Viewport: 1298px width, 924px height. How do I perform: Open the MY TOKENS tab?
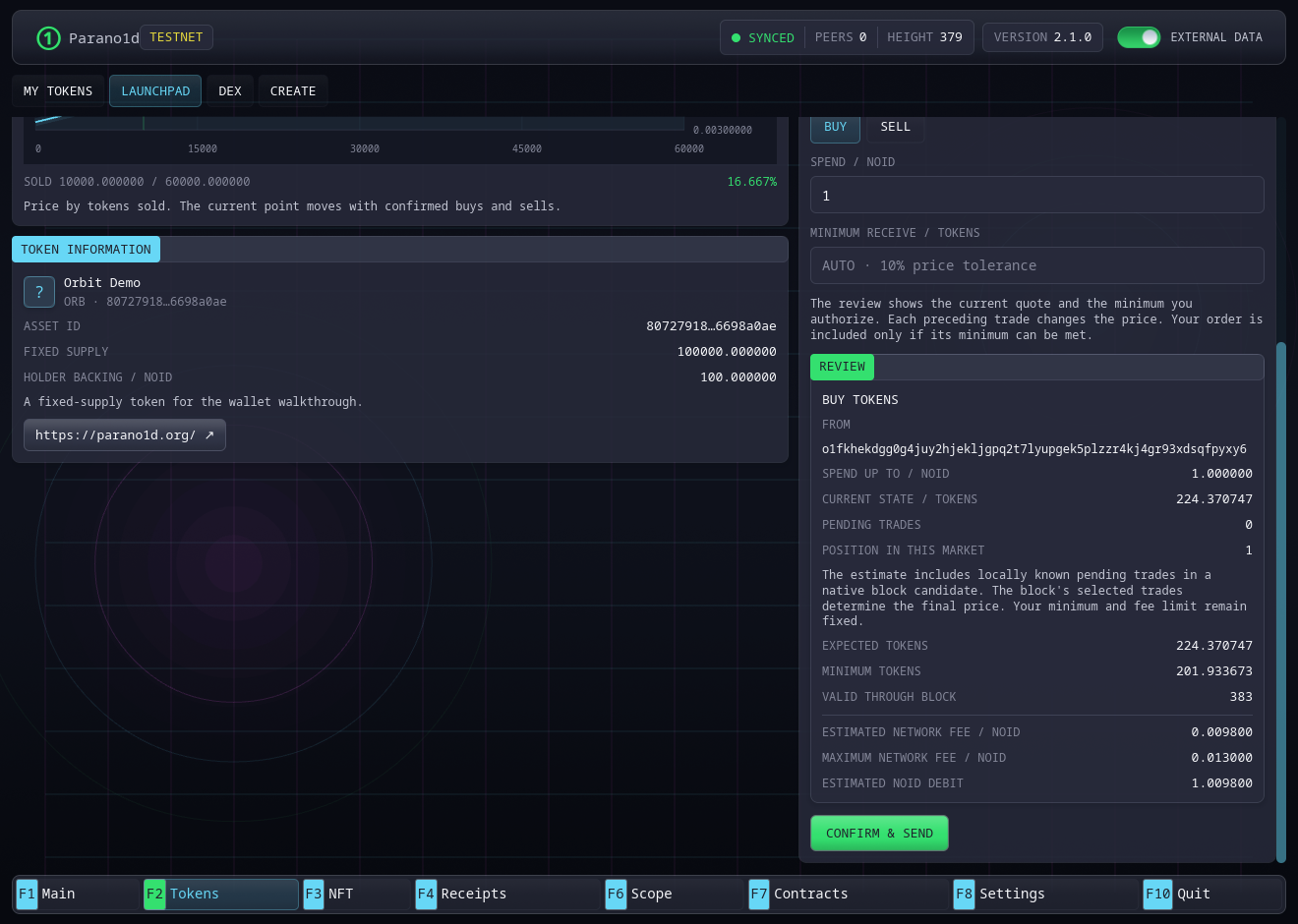pyautogui.click(x=58, y=91)
